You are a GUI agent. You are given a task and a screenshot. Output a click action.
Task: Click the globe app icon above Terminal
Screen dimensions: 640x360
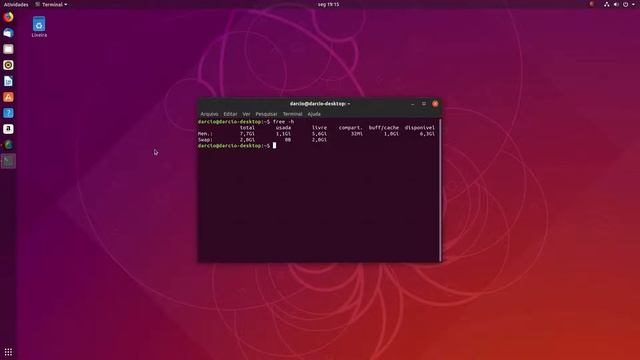8,144
